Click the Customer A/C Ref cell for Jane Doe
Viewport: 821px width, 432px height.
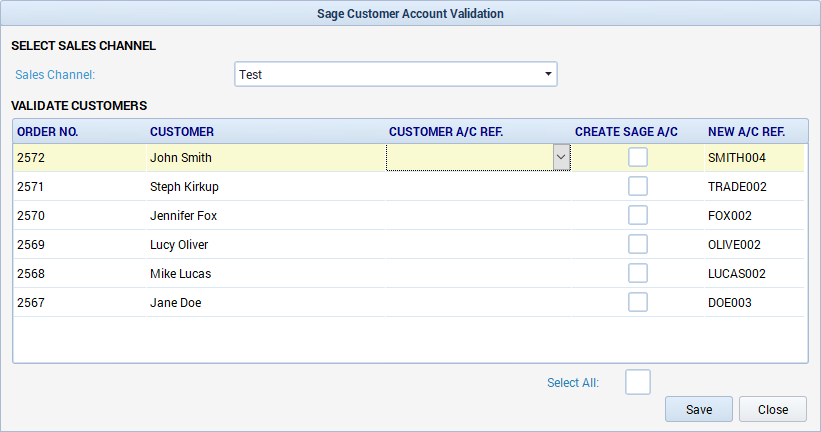tap(478, 303)
